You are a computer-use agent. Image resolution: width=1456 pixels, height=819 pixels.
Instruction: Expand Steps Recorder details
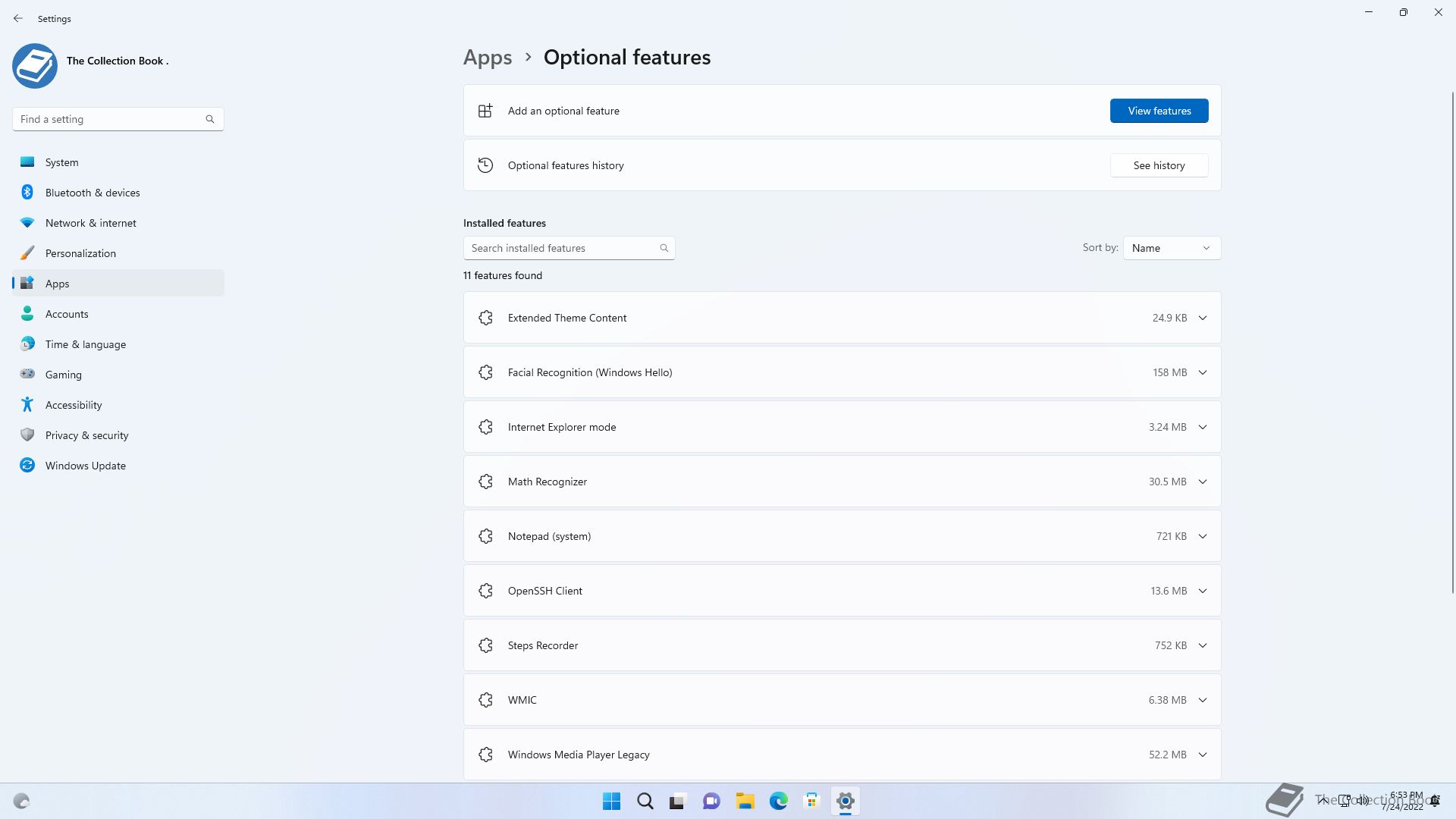click(1203, 645)
